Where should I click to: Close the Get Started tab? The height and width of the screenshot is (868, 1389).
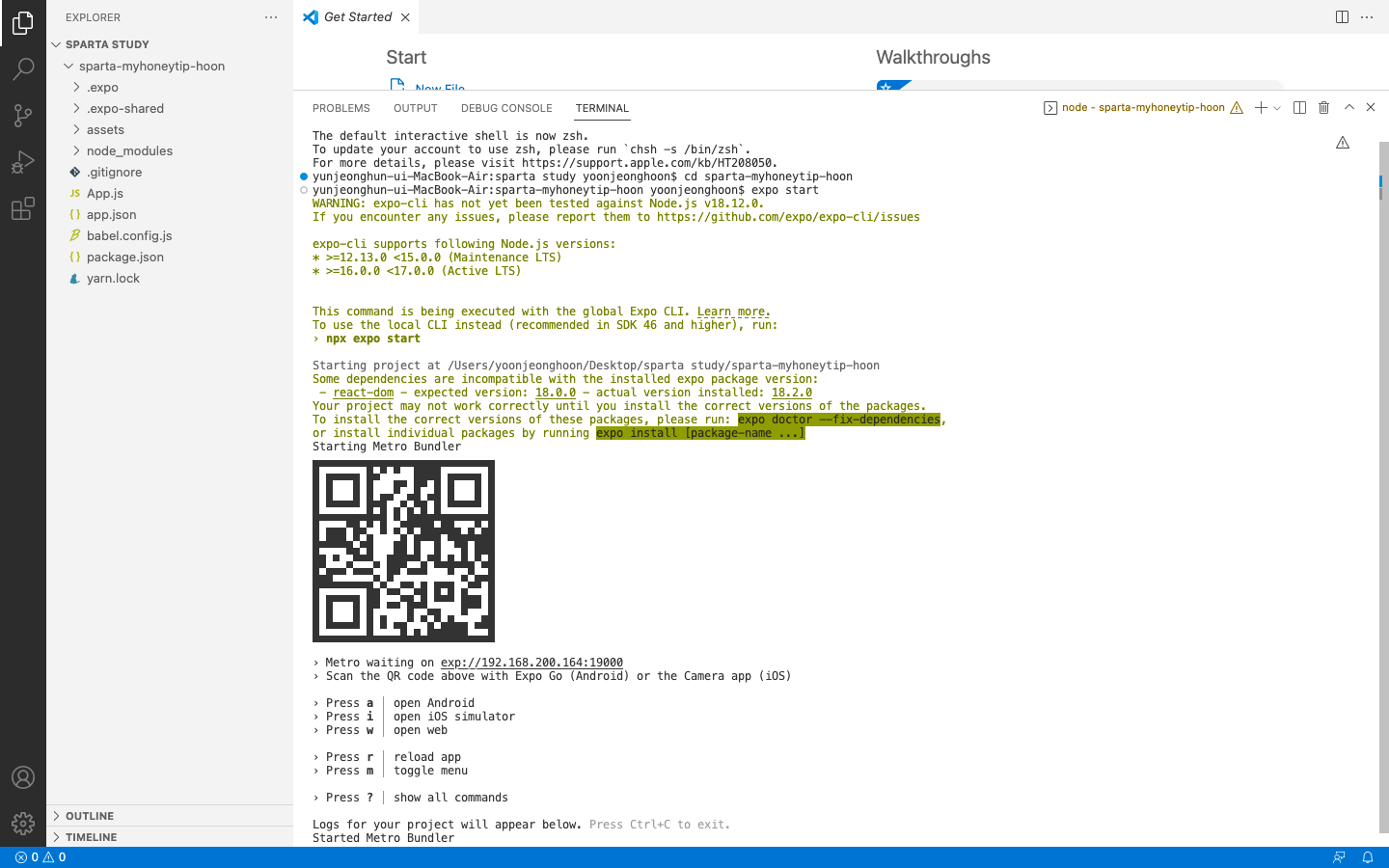[405, 17]
